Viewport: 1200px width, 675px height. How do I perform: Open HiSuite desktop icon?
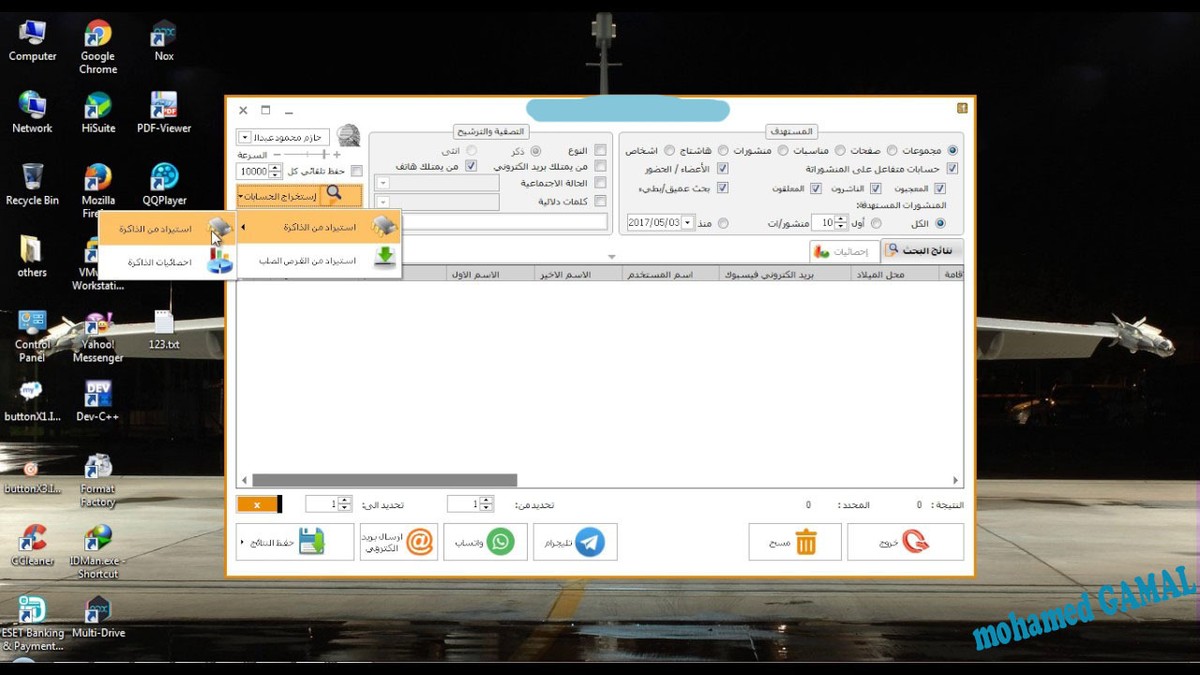[x=98, y=113]
